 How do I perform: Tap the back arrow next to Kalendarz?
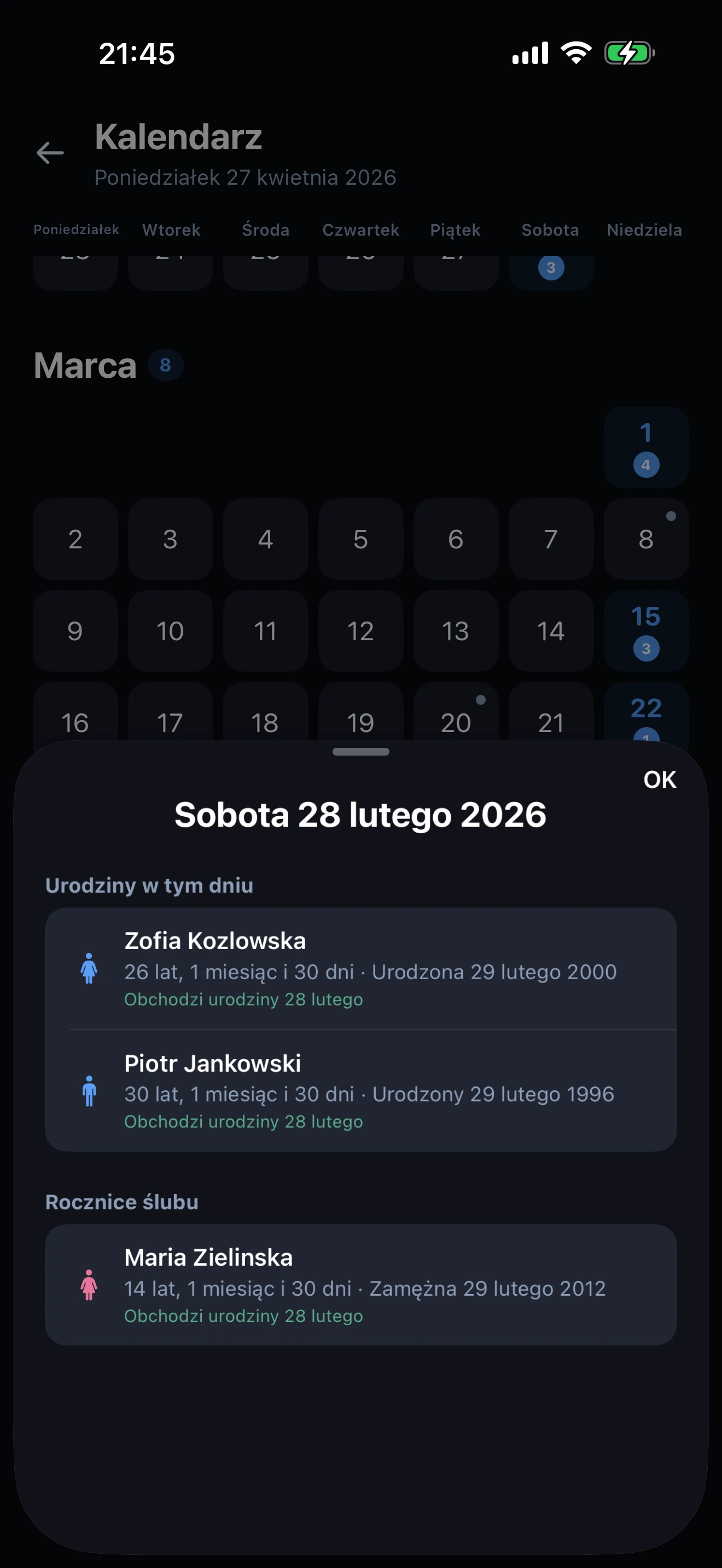click(50, 152)
